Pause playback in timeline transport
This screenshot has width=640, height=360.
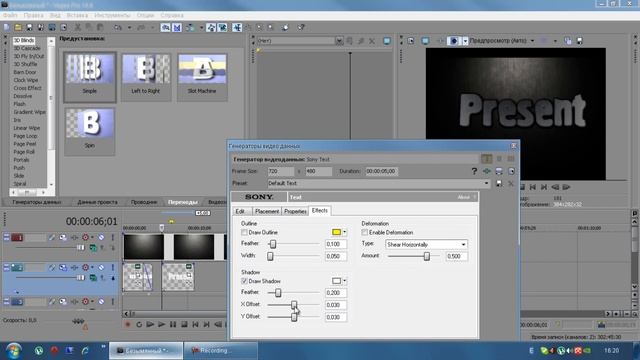tap(173, 324)
